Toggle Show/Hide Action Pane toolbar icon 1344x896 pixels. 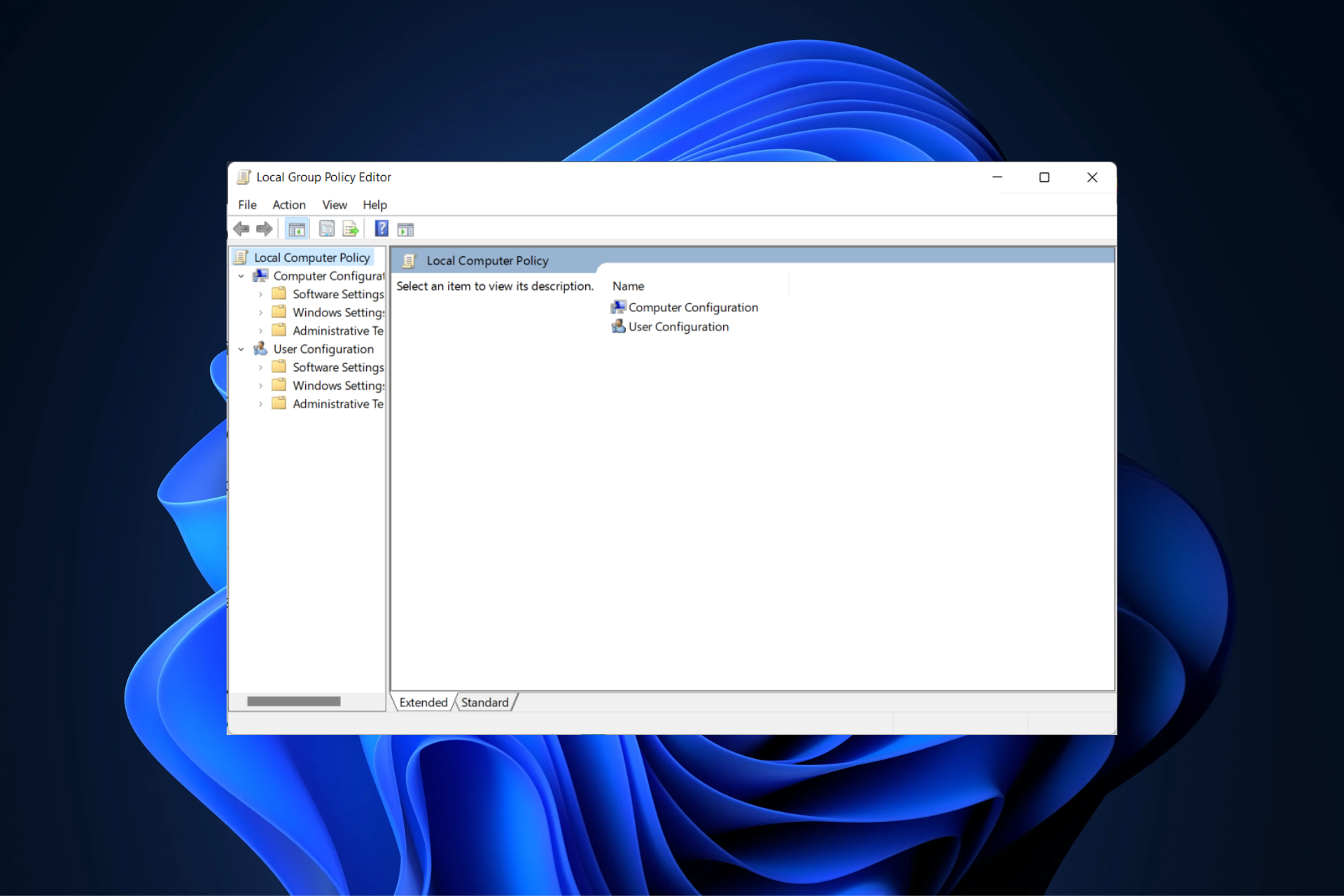click(x=406, y=230)
